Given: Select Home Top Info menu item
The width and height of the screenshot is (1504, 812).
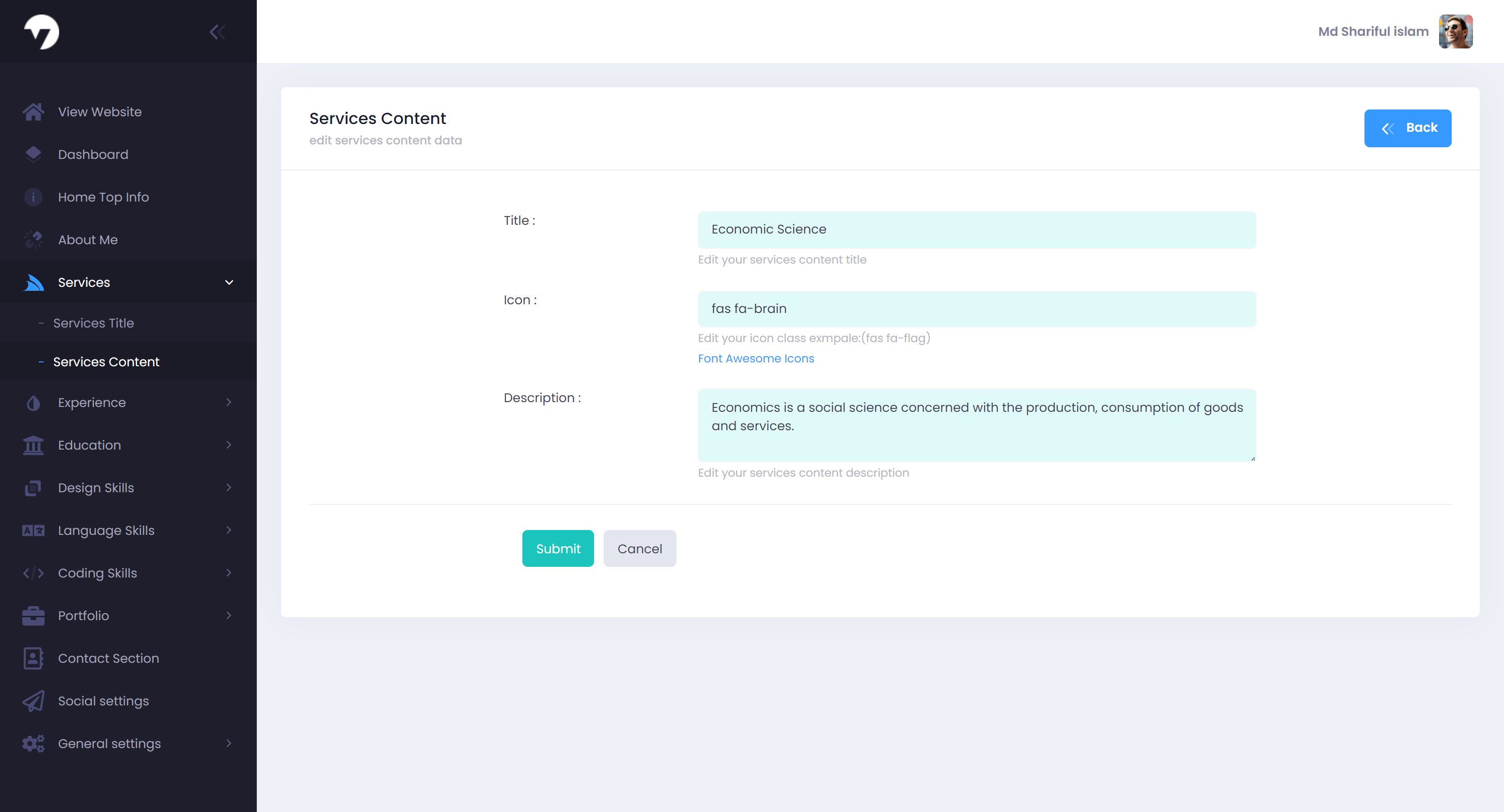Looking at the screenshot, I should [x=103, y=197].
